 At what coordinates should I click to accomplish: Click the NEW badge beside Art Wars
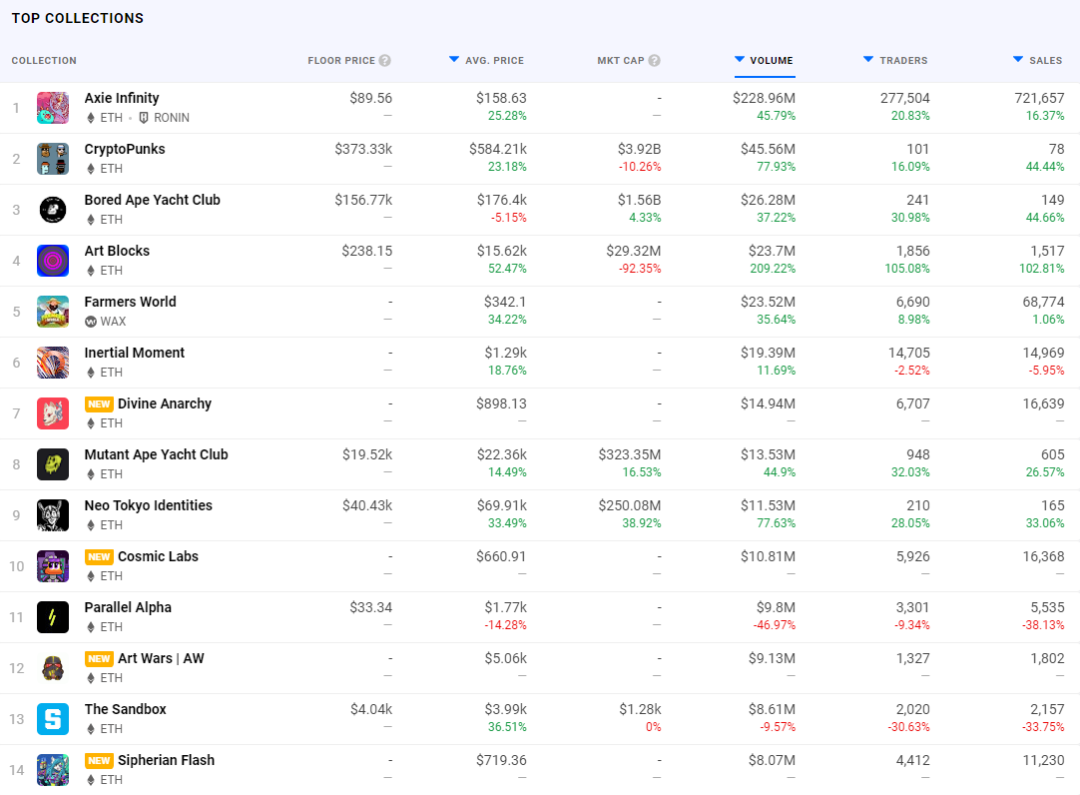[x=99, y=659]
